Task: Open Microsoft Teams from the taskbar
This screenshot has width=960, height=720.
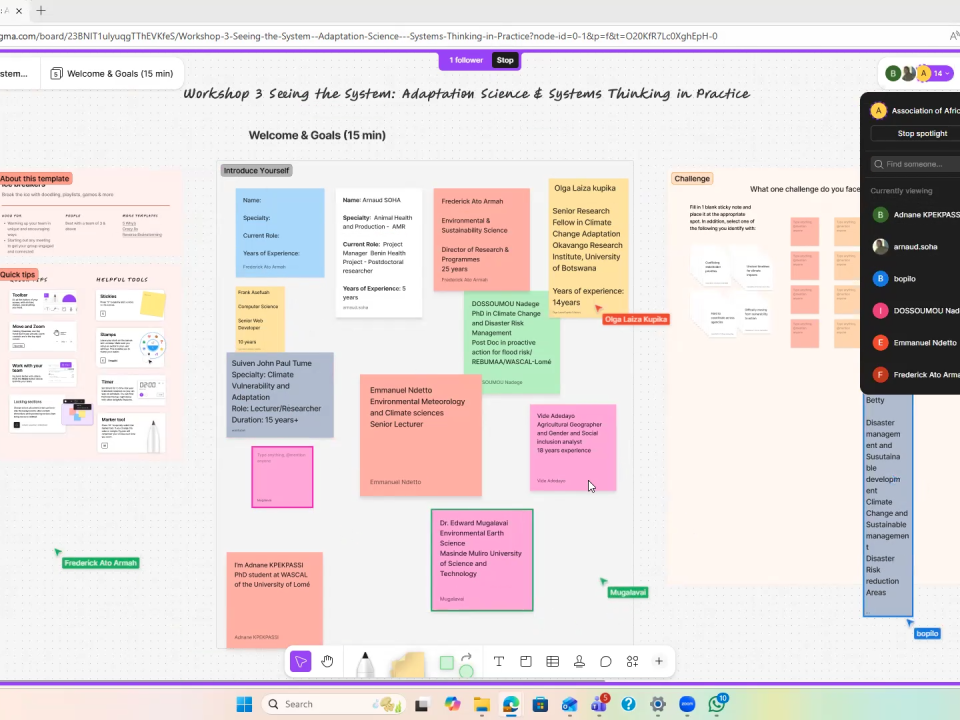Action: (599, 704)
